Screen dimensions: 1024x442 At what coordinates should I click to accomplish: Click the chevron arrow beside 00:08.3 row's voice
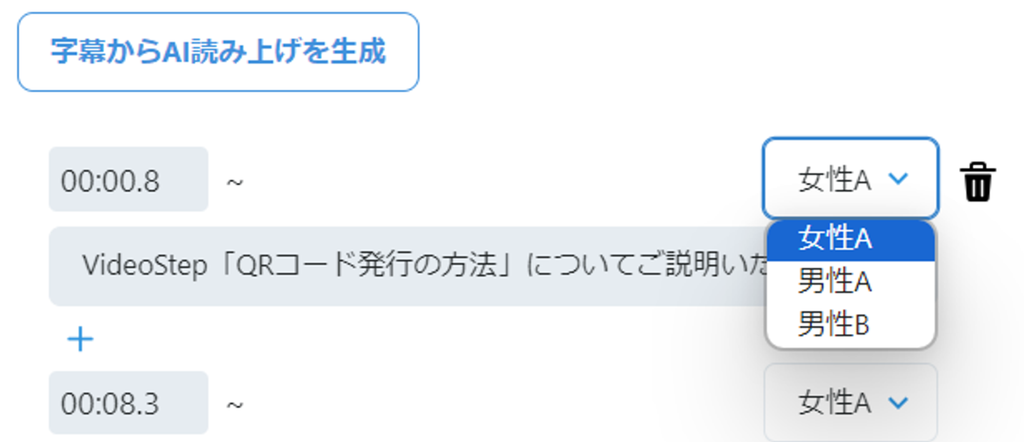[x=899, y=403]
